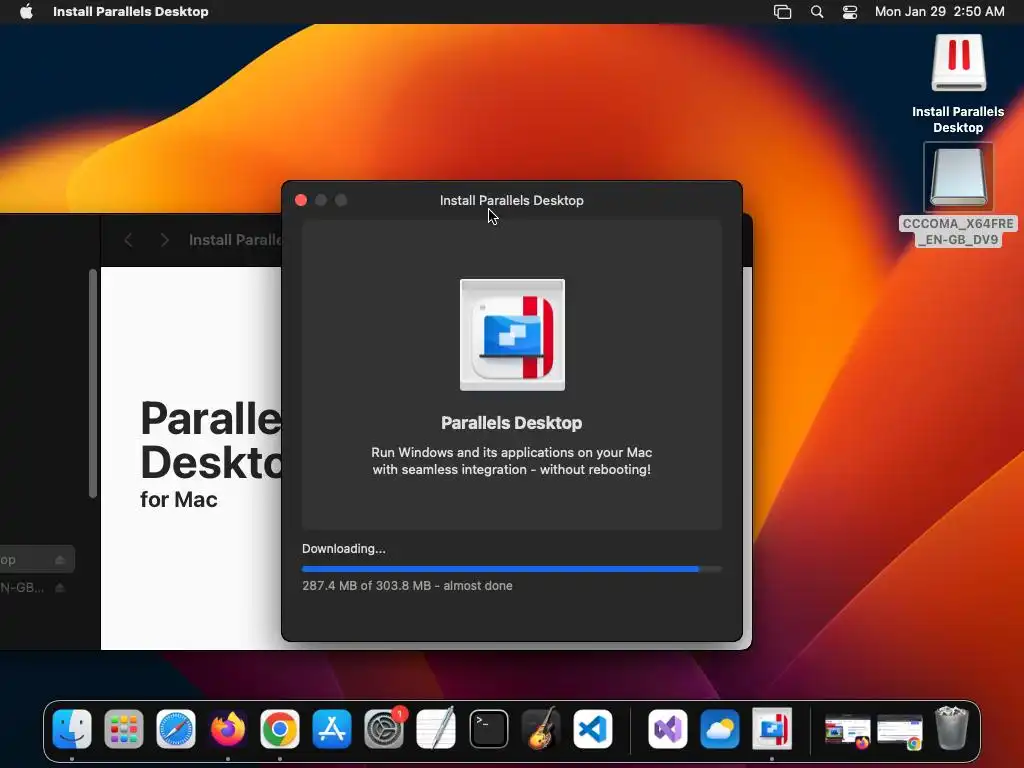The width and height of the screenshot is (1024, 768).
Task: Open GarageBand in the dock
Action: coord(541,729)
